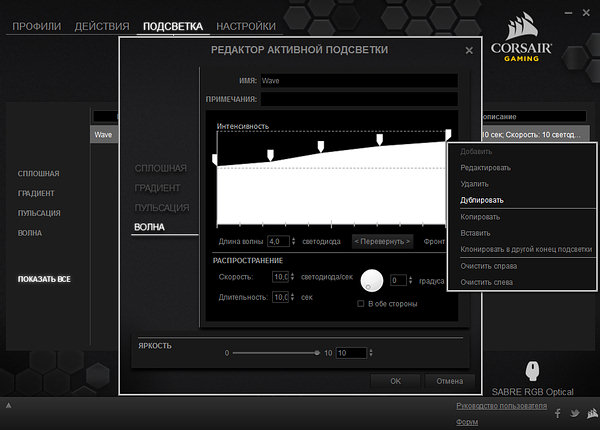
Task: Select the SABRE RGB Optical mouse icon
Action: pyautogui.click(x=531, y=371)
